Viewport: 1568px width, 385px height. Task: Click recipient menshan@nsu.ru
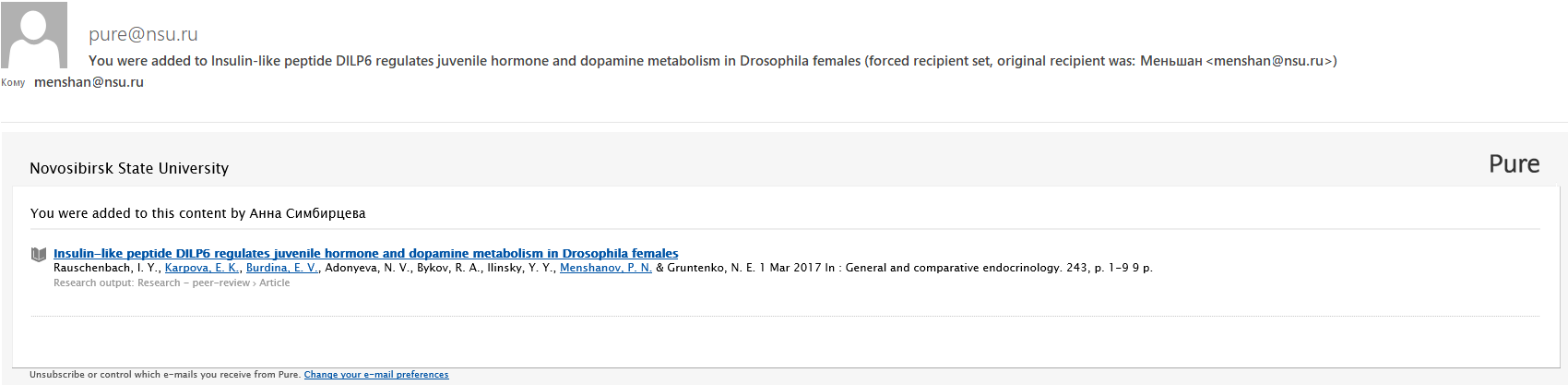[89, 82]
